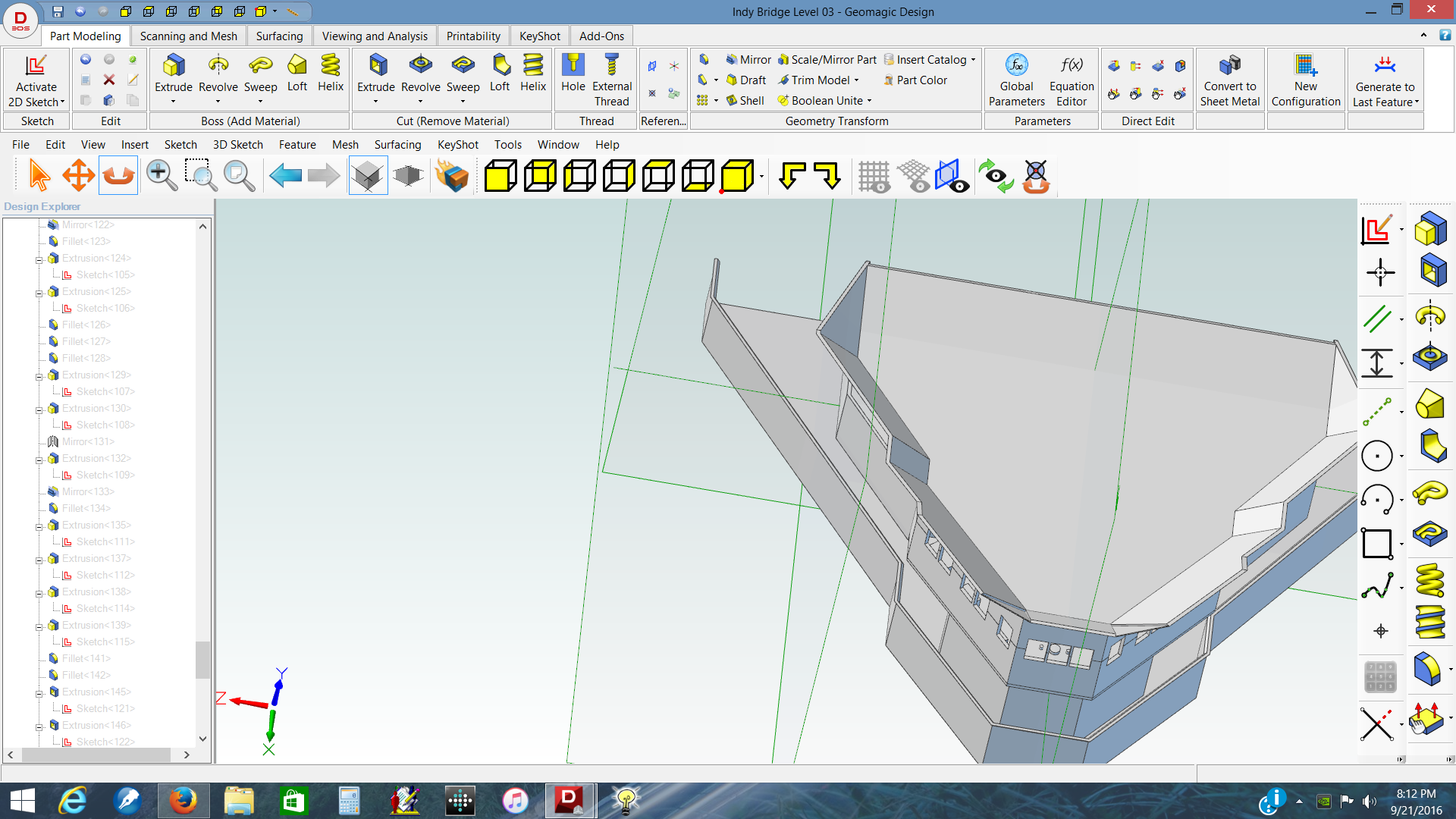Open Windows Start menu
The height and width of the screenshot is (819, 1456).
coord(23,801)
